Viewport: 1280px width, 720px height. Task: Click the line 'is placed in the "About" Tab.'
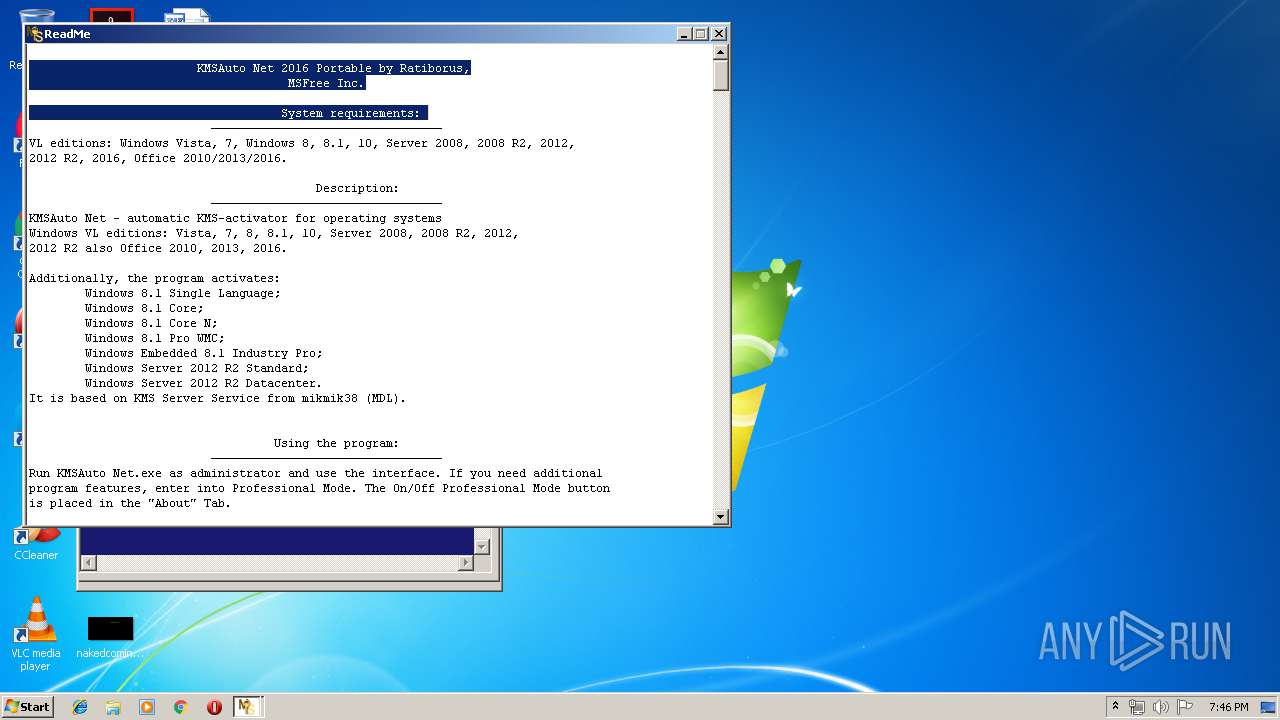coord(130,503)
